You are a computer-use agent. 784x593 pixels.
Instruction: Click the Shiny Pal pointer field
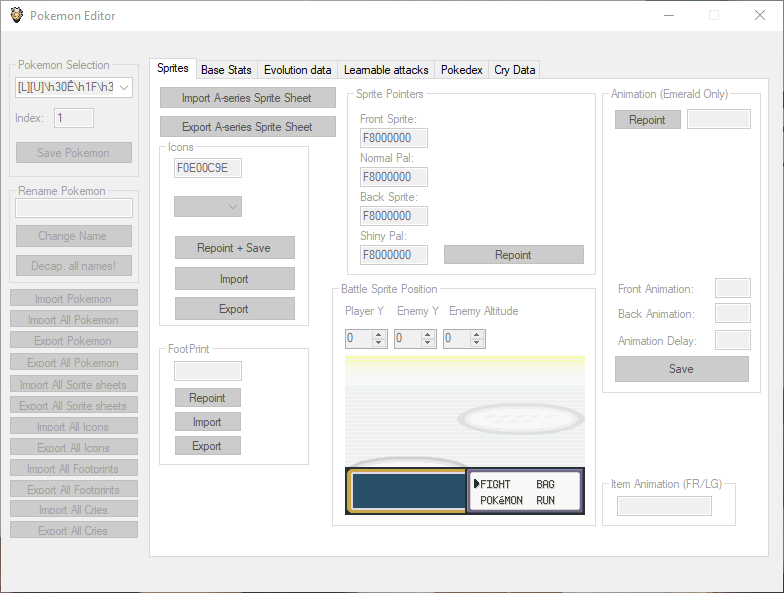click(x=393, y=255)
